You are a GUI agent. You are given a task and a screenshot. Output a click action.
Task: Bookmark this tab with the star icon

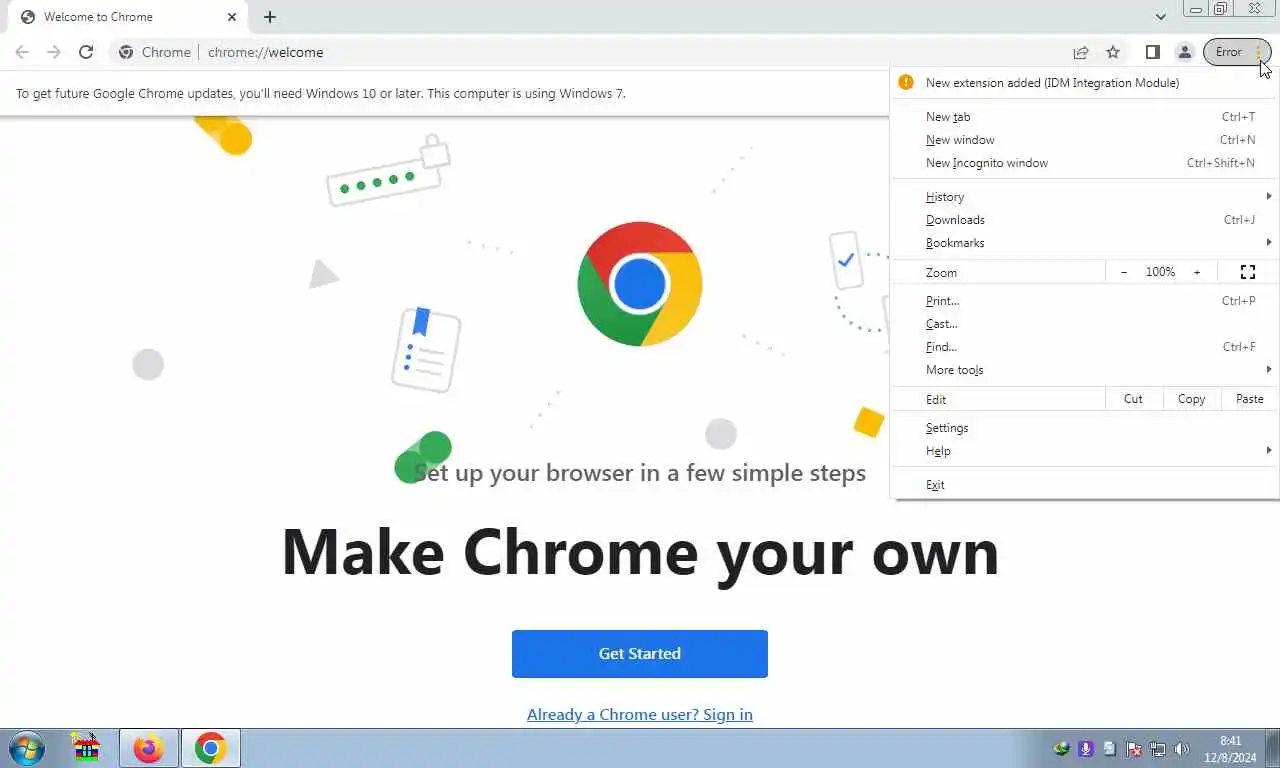(1113, 52)
